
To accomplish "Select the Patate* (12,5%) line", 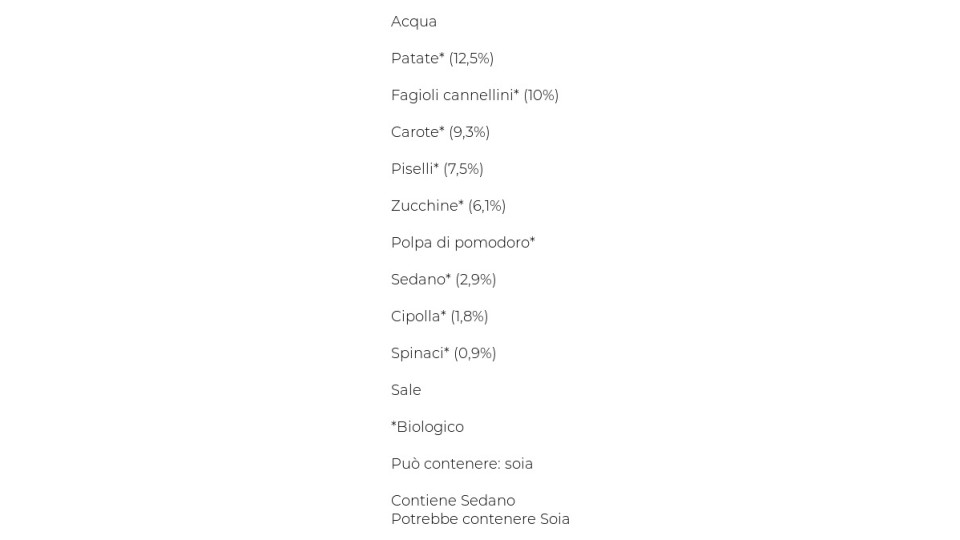I will coord(442,59).
